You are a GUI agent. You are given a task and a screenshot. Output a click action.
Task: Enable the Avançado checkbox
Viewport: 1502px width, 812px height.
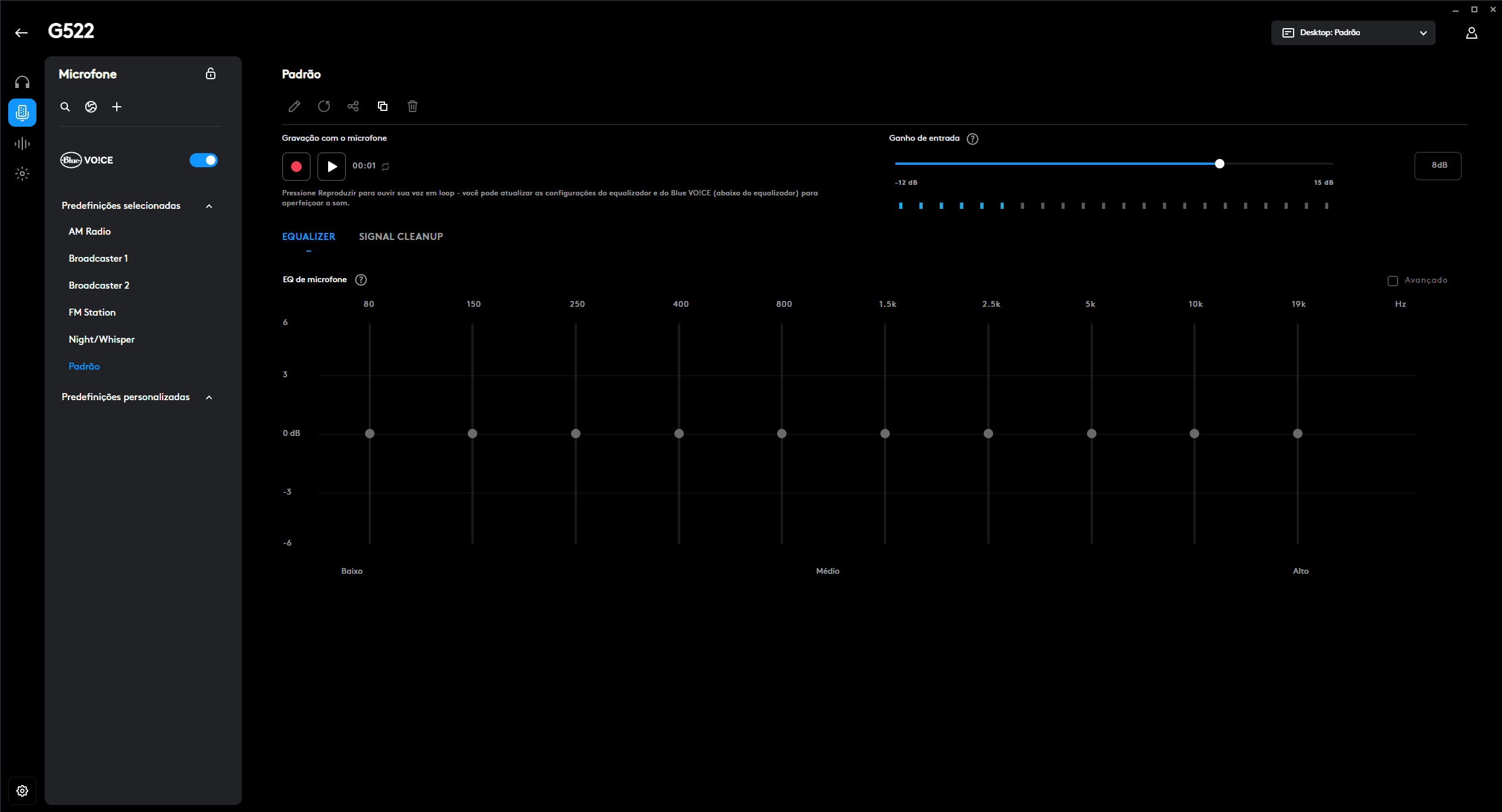[1392, 280]
